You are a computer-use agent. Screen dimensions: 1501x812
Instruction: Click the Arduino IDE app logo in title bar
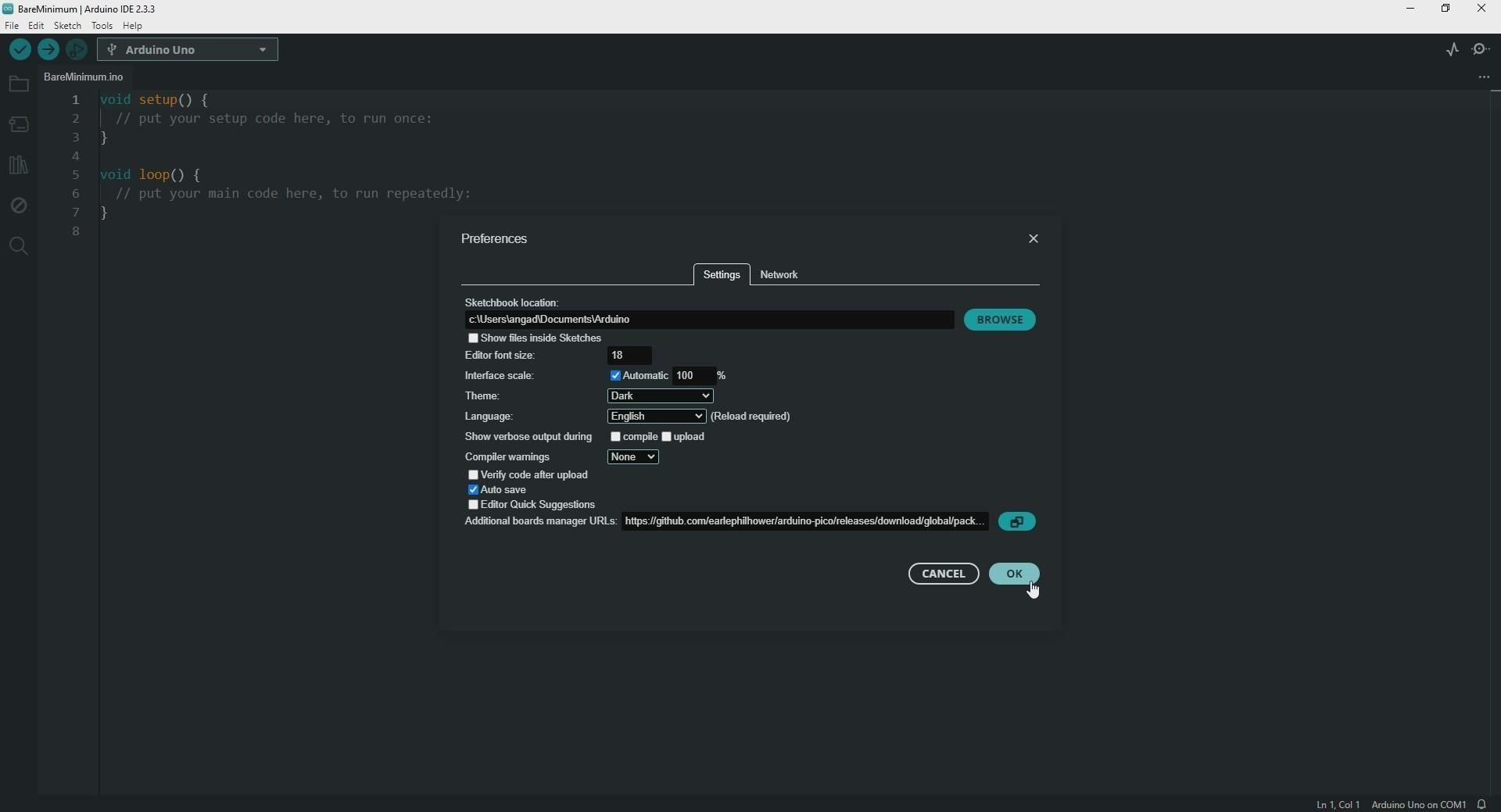(x=8, y=9)
